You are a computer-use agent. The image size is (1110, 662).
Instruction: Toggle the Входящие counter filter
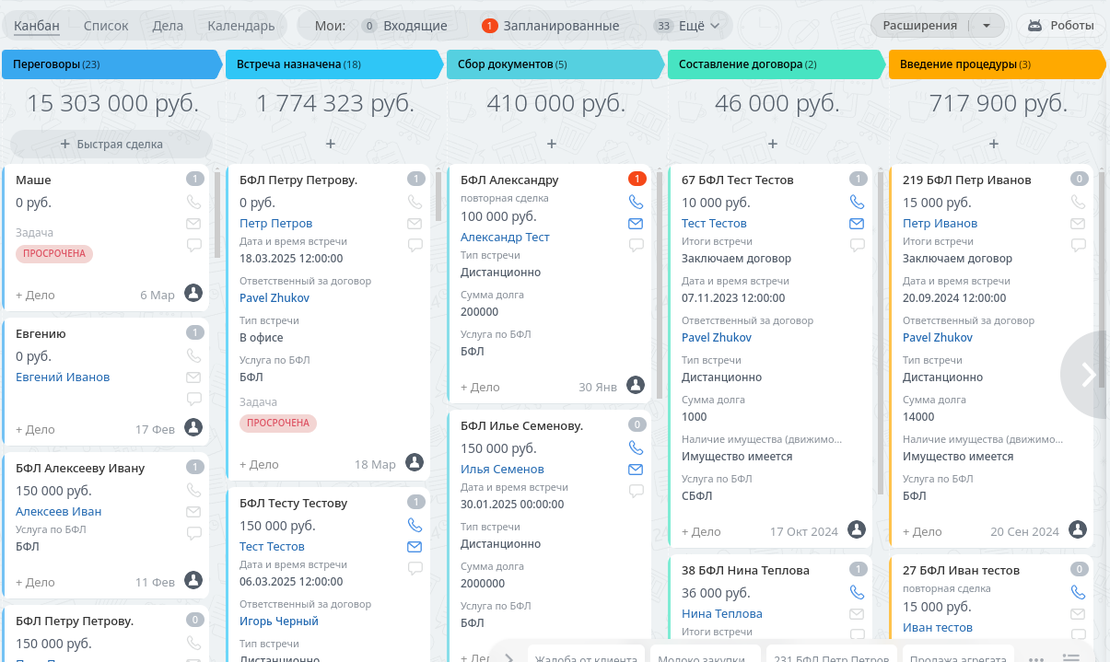(x=405, y=26)
